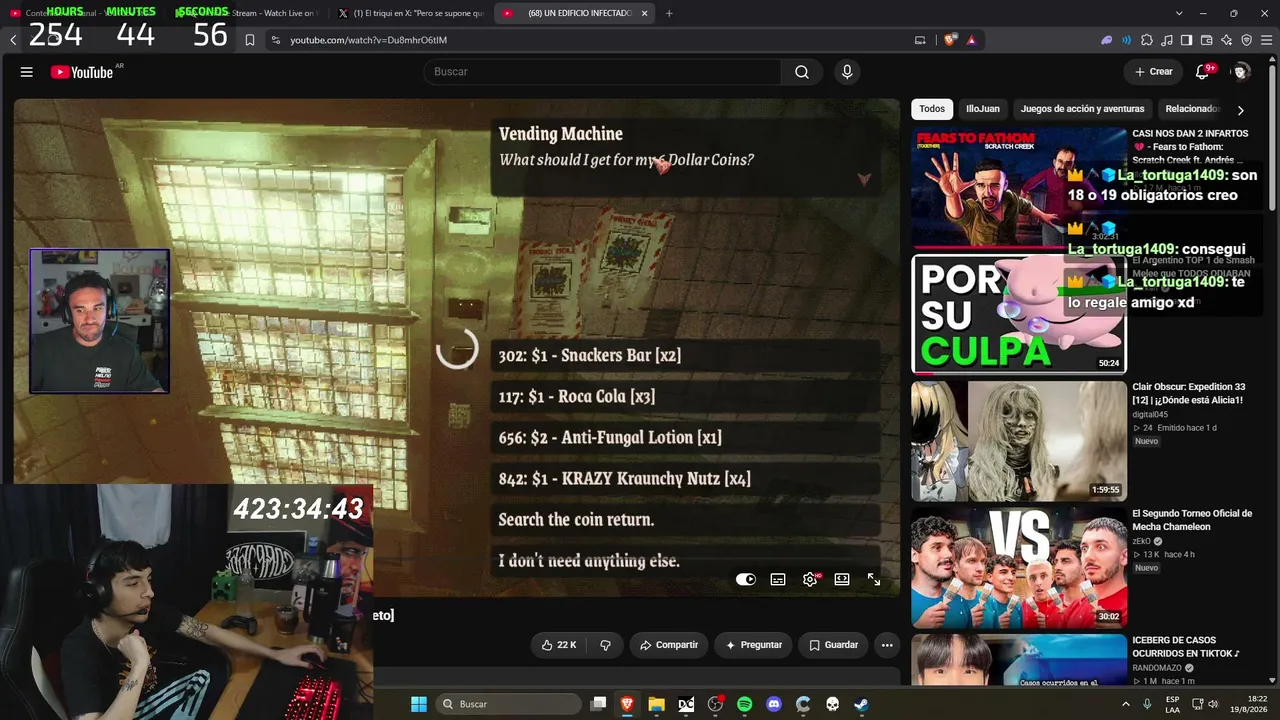The image size is (1280, 720).
Task: Click the address bar URL
Action: tap(368, 40)
